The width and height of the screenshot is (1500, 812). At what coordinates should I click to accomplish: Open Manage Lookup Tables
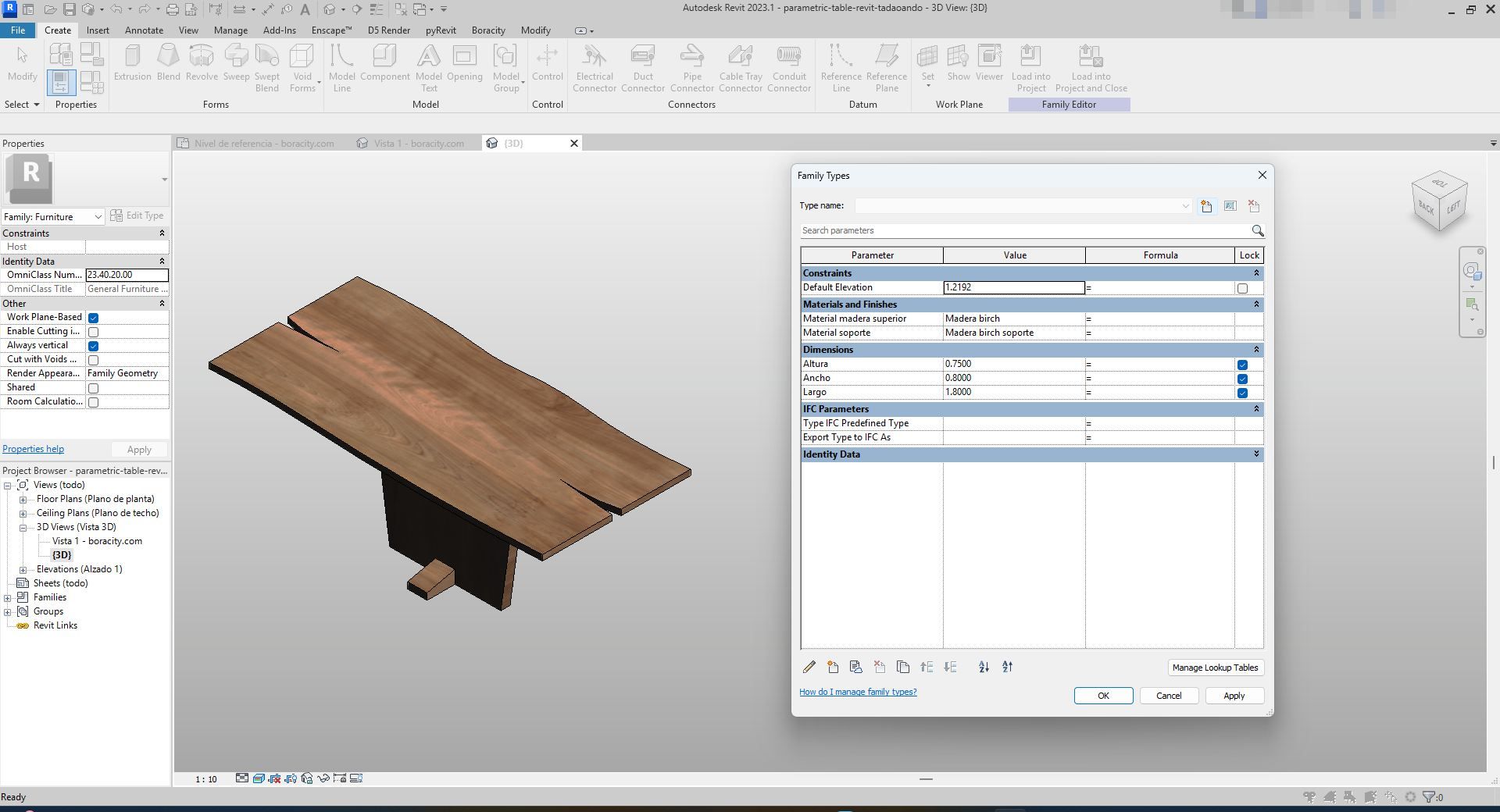1215,668
